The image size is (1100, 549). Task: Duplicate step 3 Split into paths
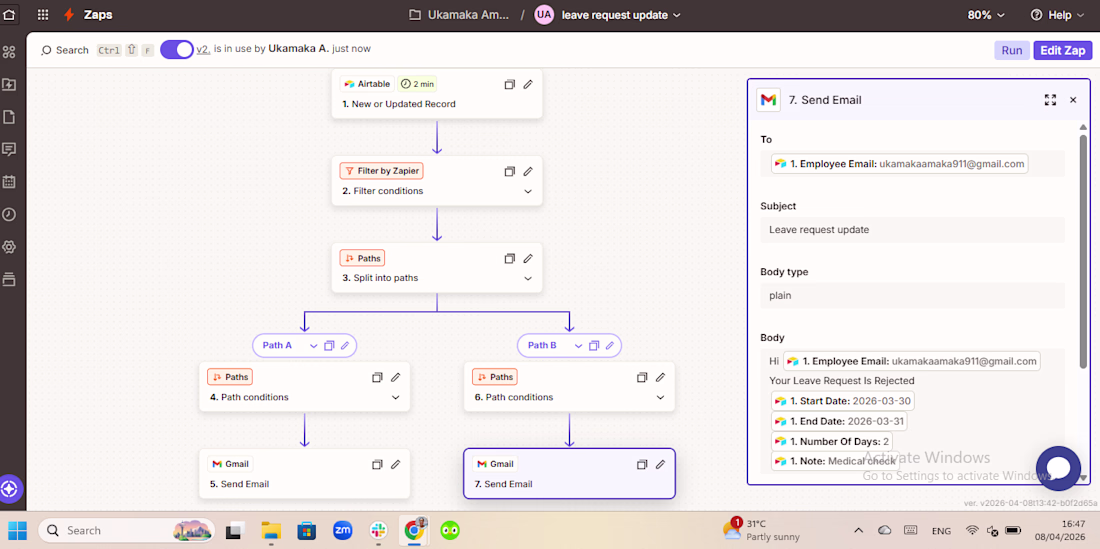(510, 258)
